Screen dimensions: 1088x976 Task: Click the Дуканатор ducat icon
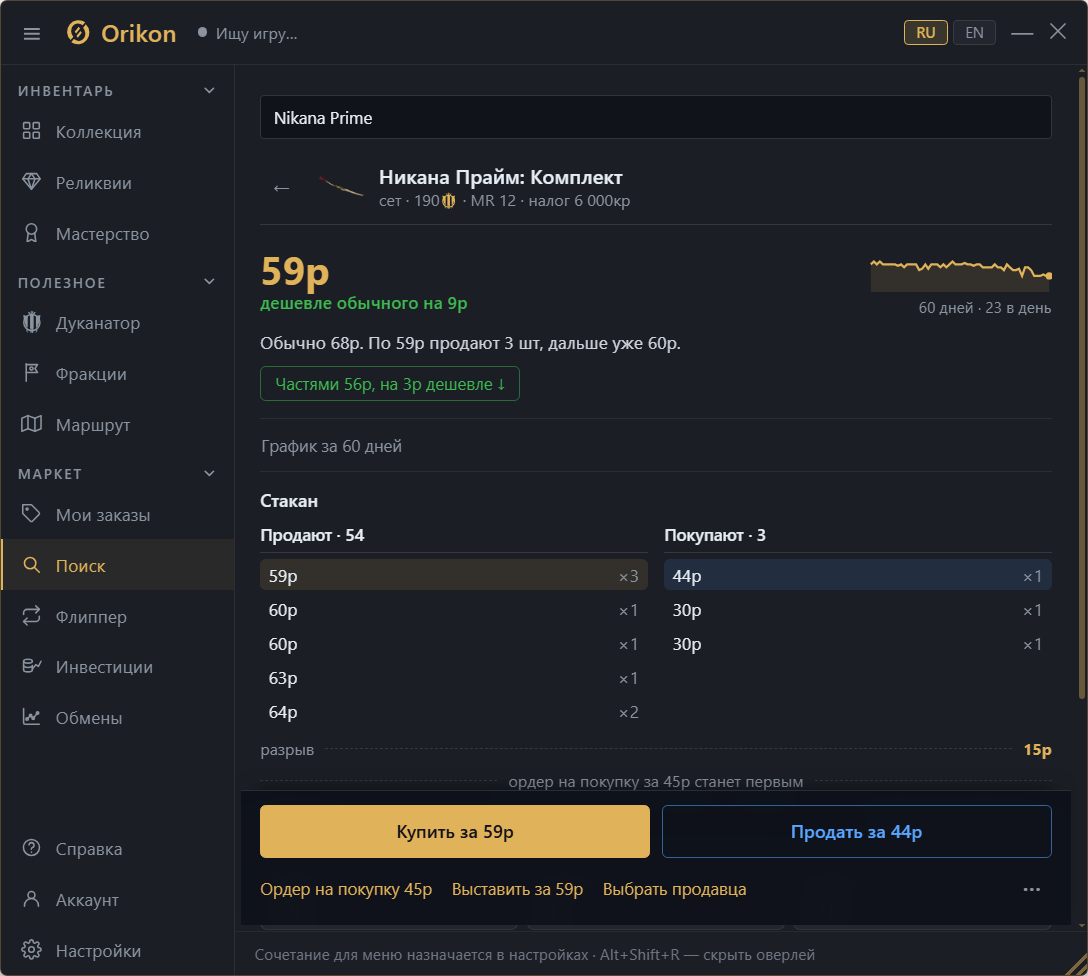[x=31, y=323]
